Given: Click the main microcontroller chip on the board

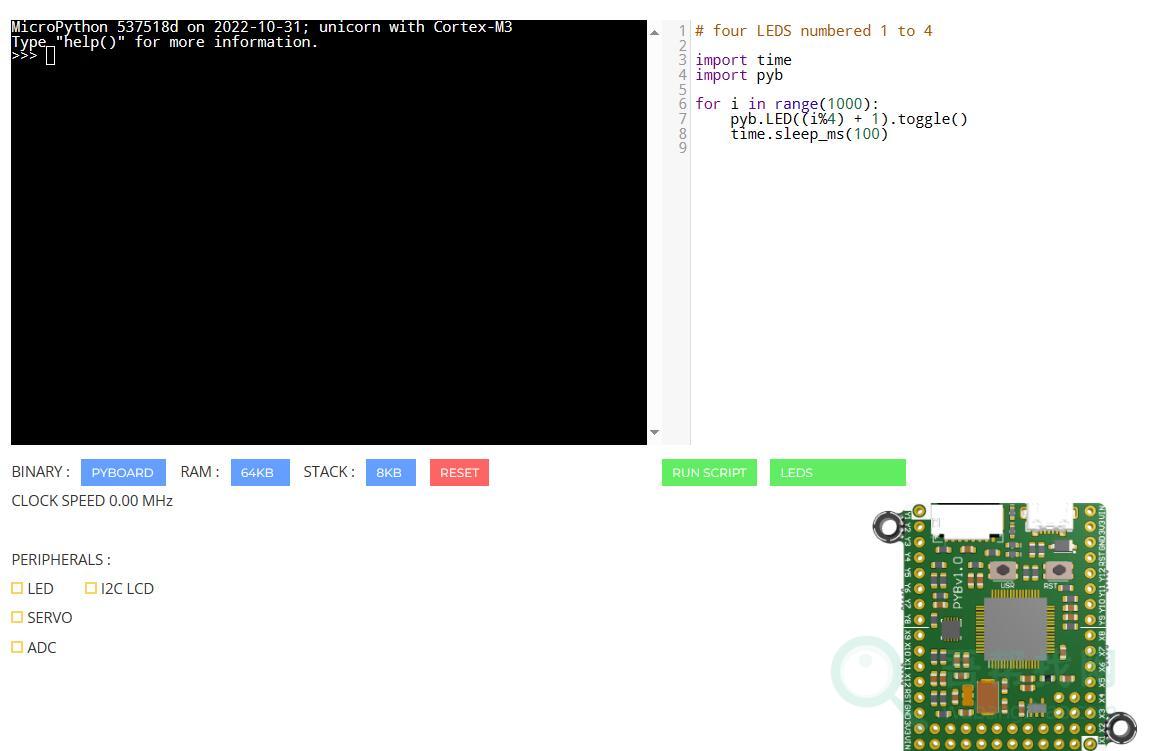Looking at the screenshot, I should (1015, 627).
